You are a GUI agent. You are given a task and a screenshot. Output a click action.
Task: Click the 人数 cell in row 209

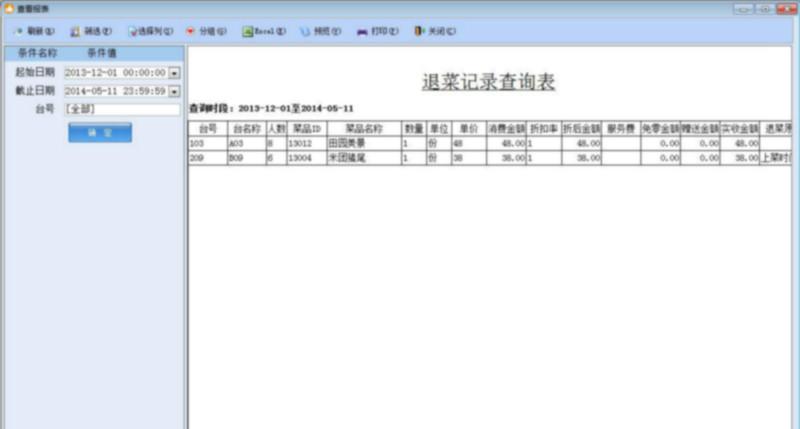click(x=277, y=158)
